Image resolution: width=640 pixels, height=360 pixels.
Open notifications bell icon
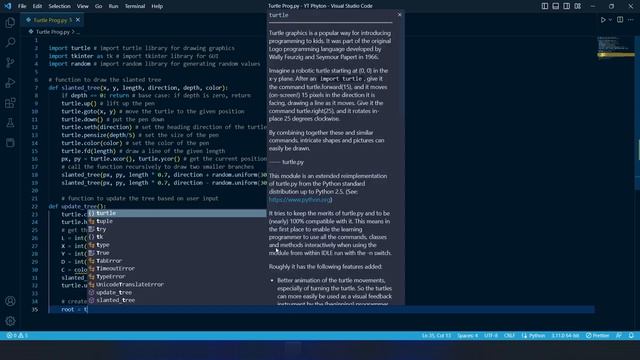point(631,336)
